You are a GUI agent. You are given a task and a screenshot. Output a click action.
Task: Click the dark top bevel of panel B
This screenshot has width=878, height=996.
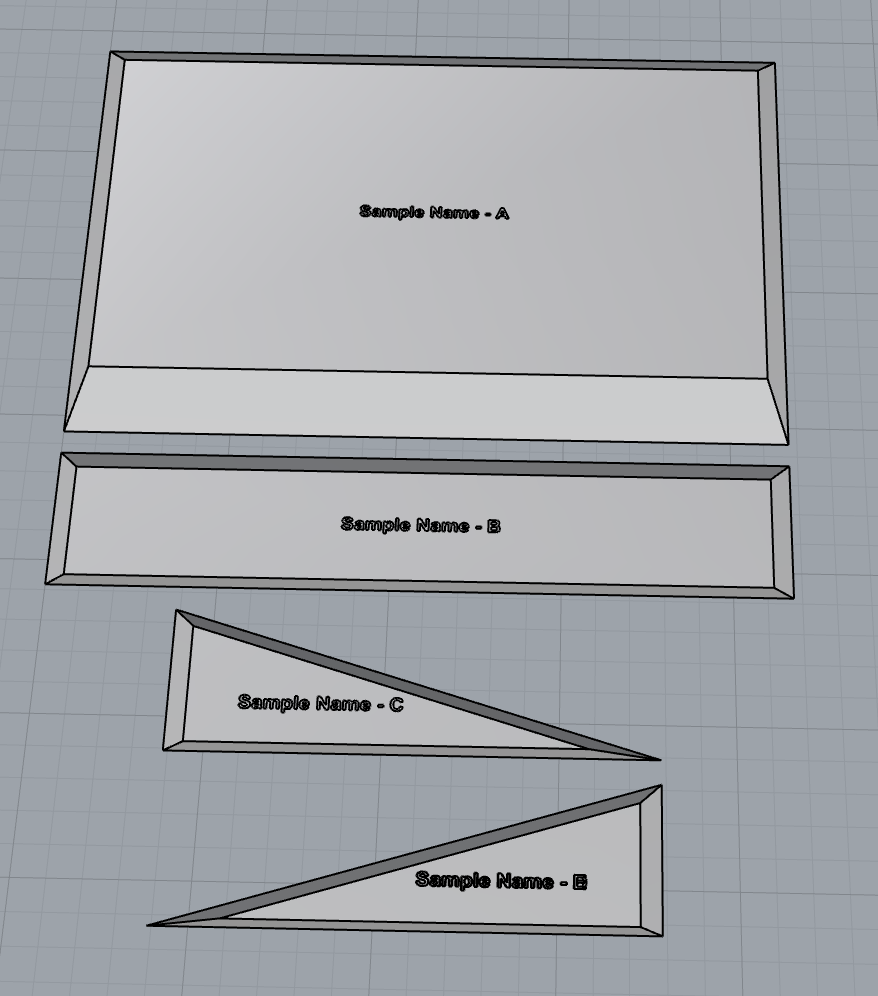click(x=420, y=465)
